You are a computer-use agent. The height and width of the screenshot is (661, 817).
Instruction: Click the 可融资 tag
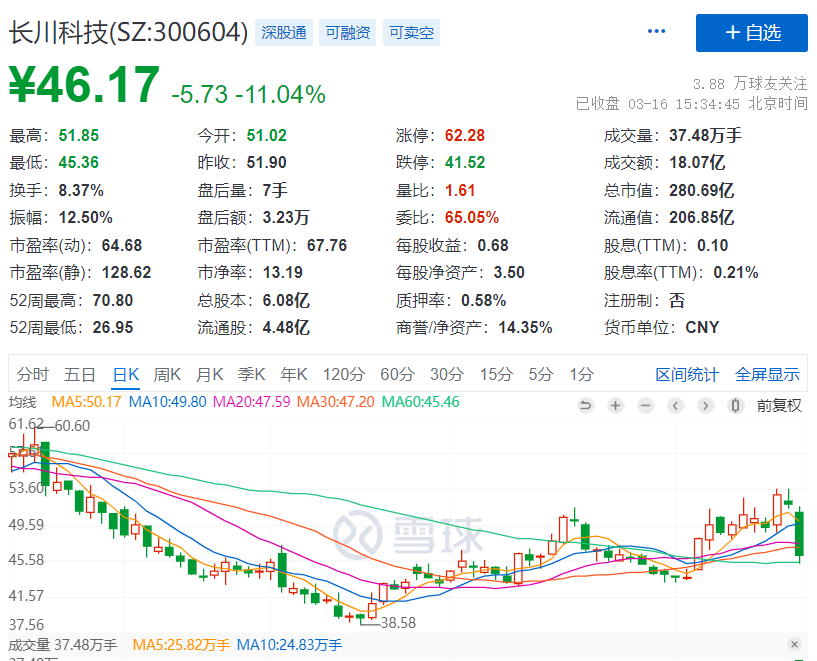pos(348,33)
